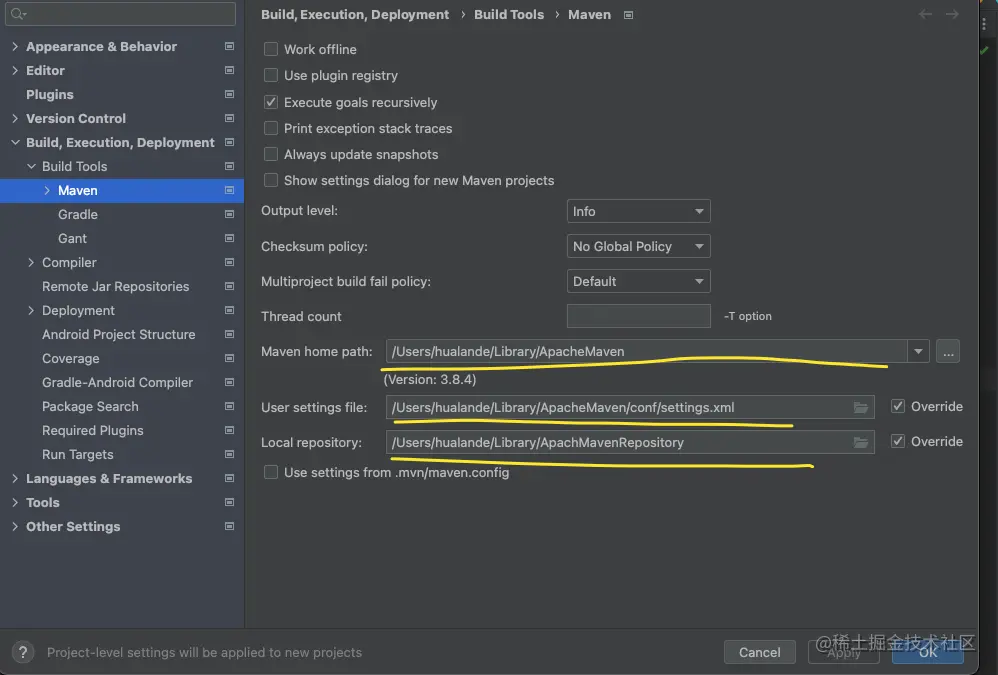The width and height of the screenshot is (998, 675).
Task: Open the Multiproject build fail policy dropdown
Action: tap(638, 282)
